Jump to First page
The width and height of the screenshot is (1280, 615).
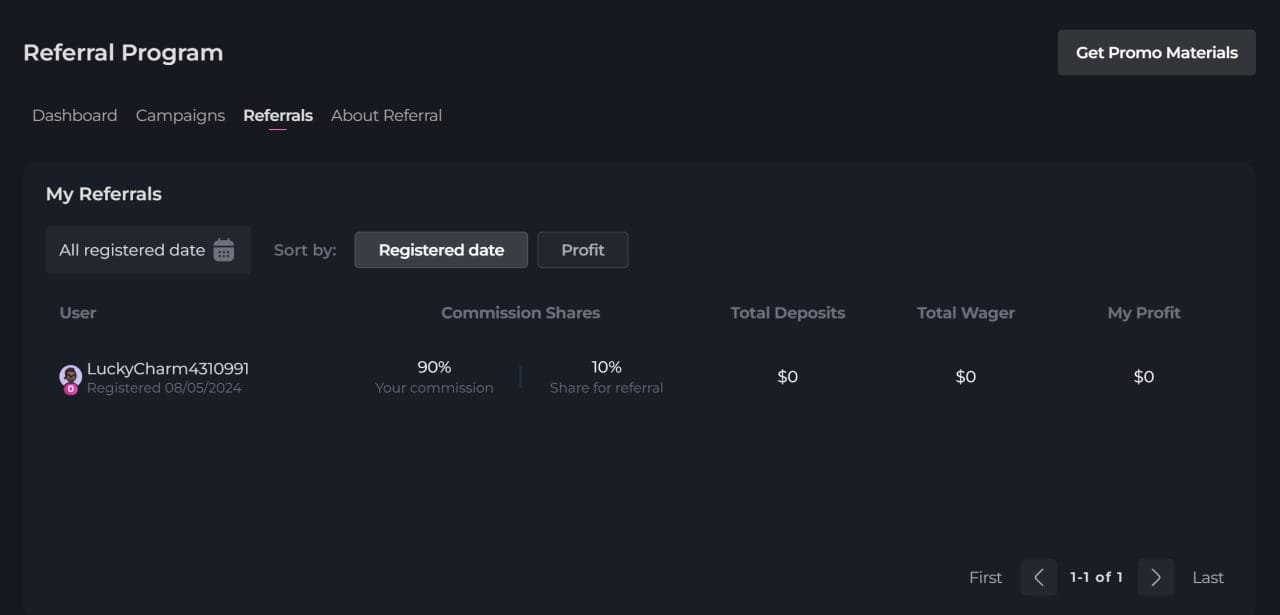pyautogui.click(x=985, y=577)
